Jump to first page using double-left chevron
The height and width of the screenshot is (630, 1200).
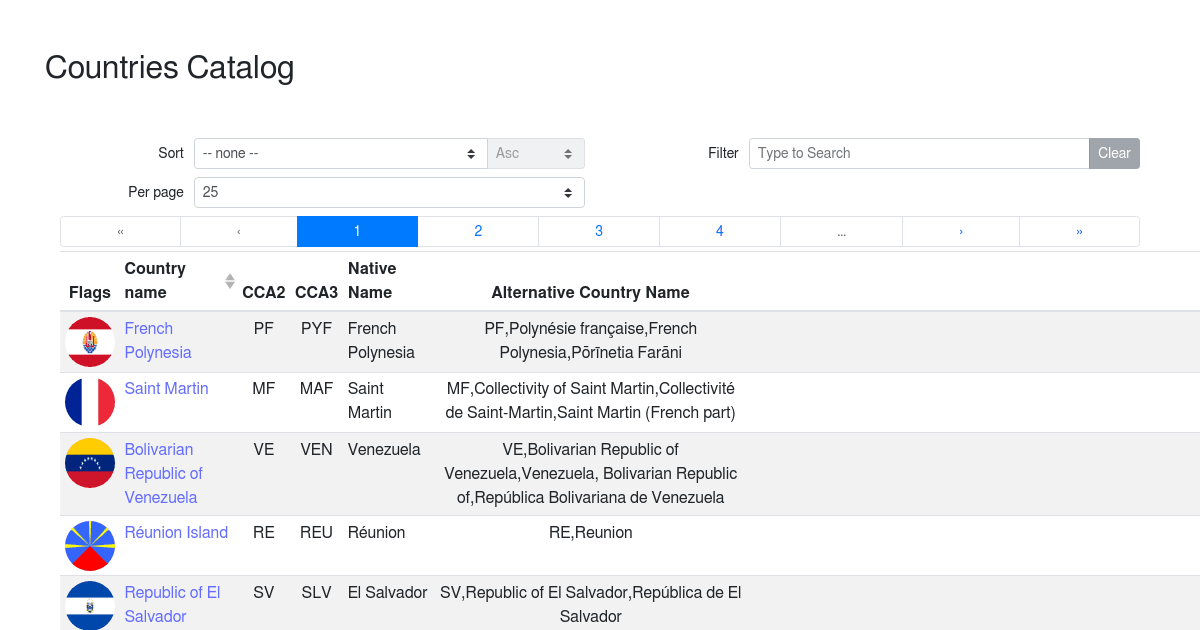pos(119,231)
